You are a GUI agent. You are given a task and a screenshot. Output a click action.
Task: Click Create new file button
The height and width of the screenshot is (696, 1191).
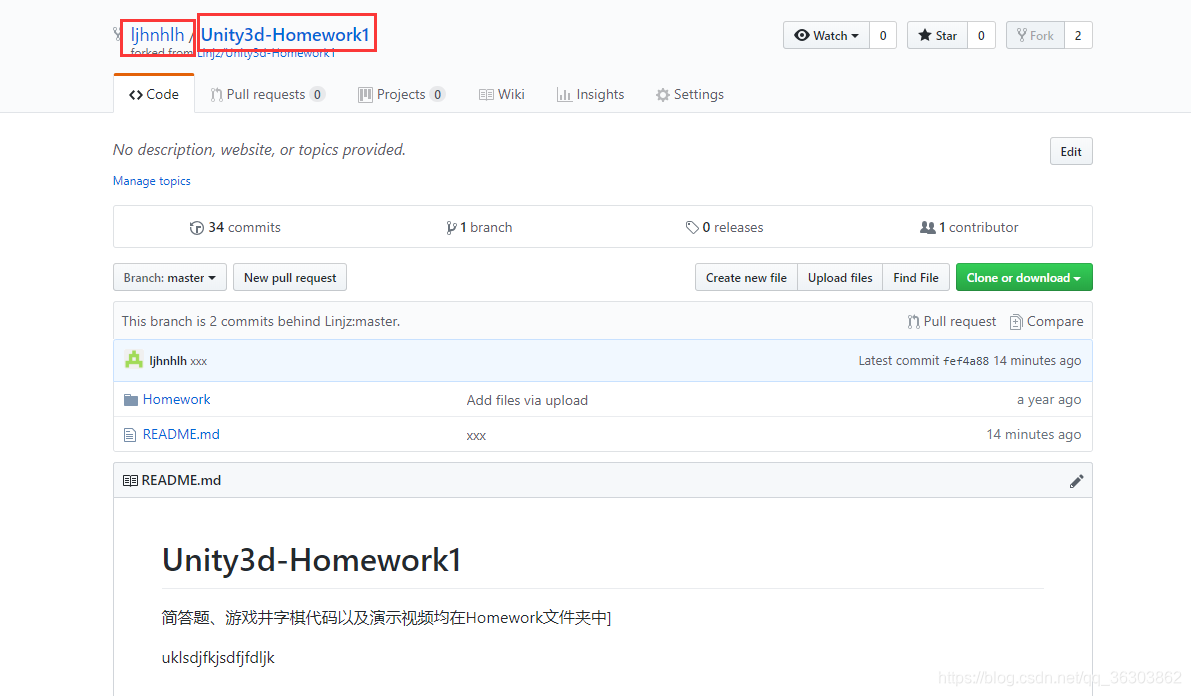(746, 277)
